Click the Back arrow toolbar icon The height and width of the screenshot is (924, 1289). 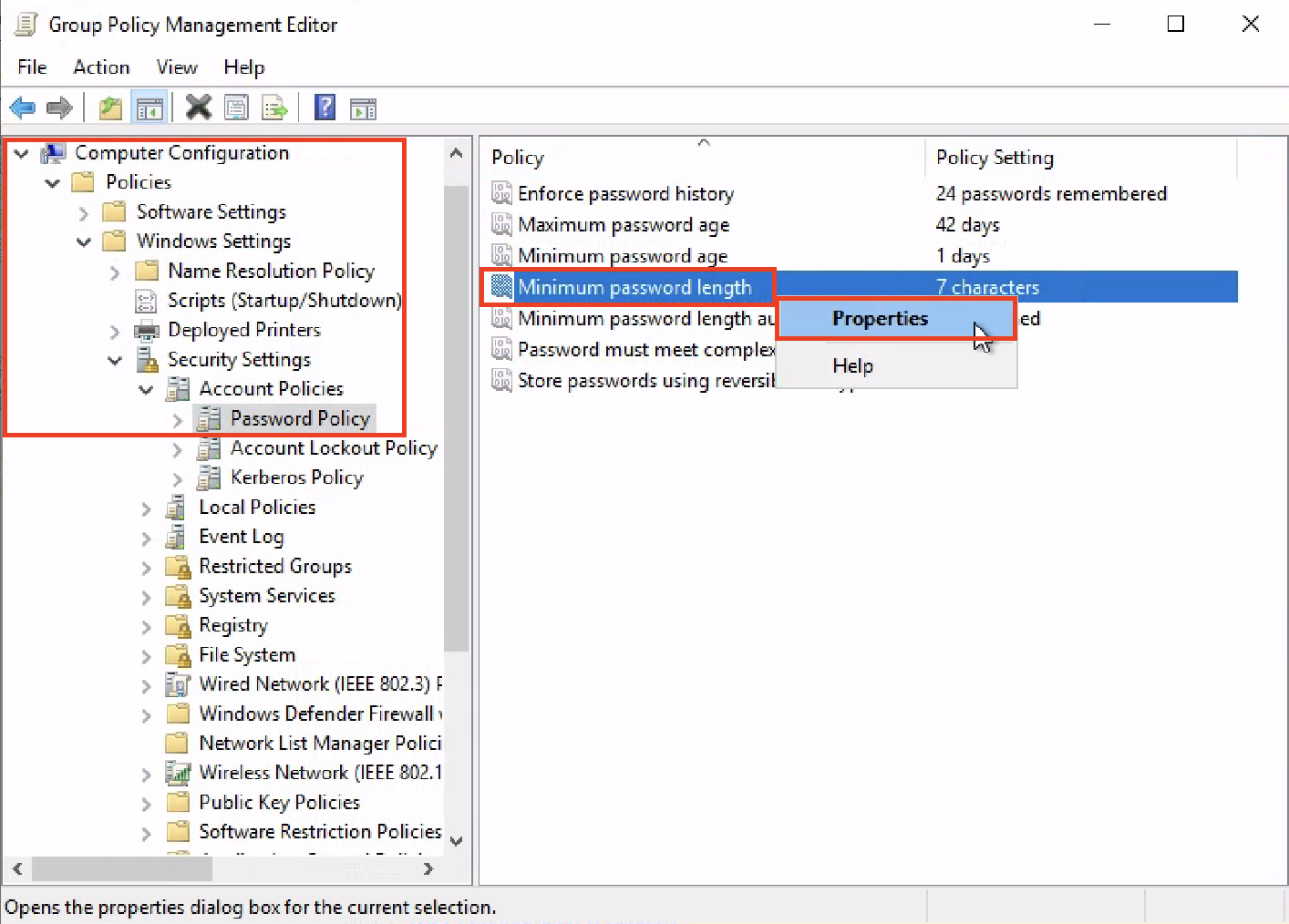[22, 108]
